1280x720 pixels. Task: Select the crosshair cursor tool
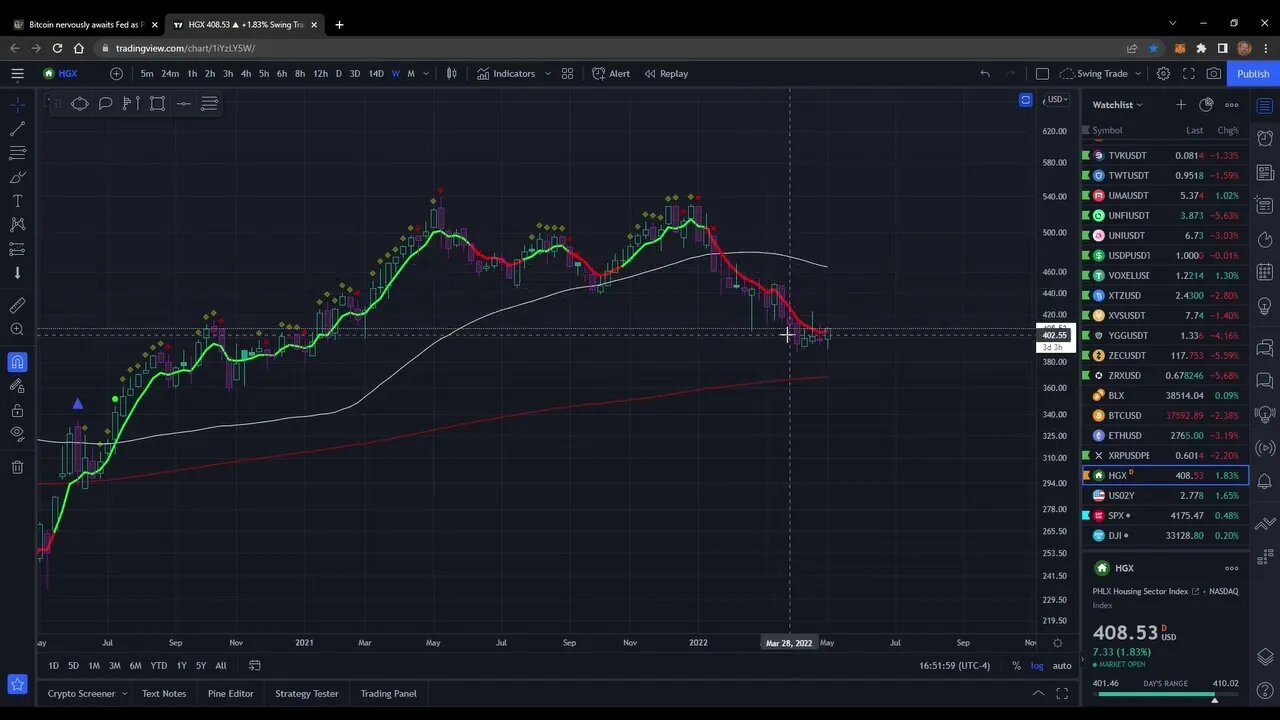point(17,104)
